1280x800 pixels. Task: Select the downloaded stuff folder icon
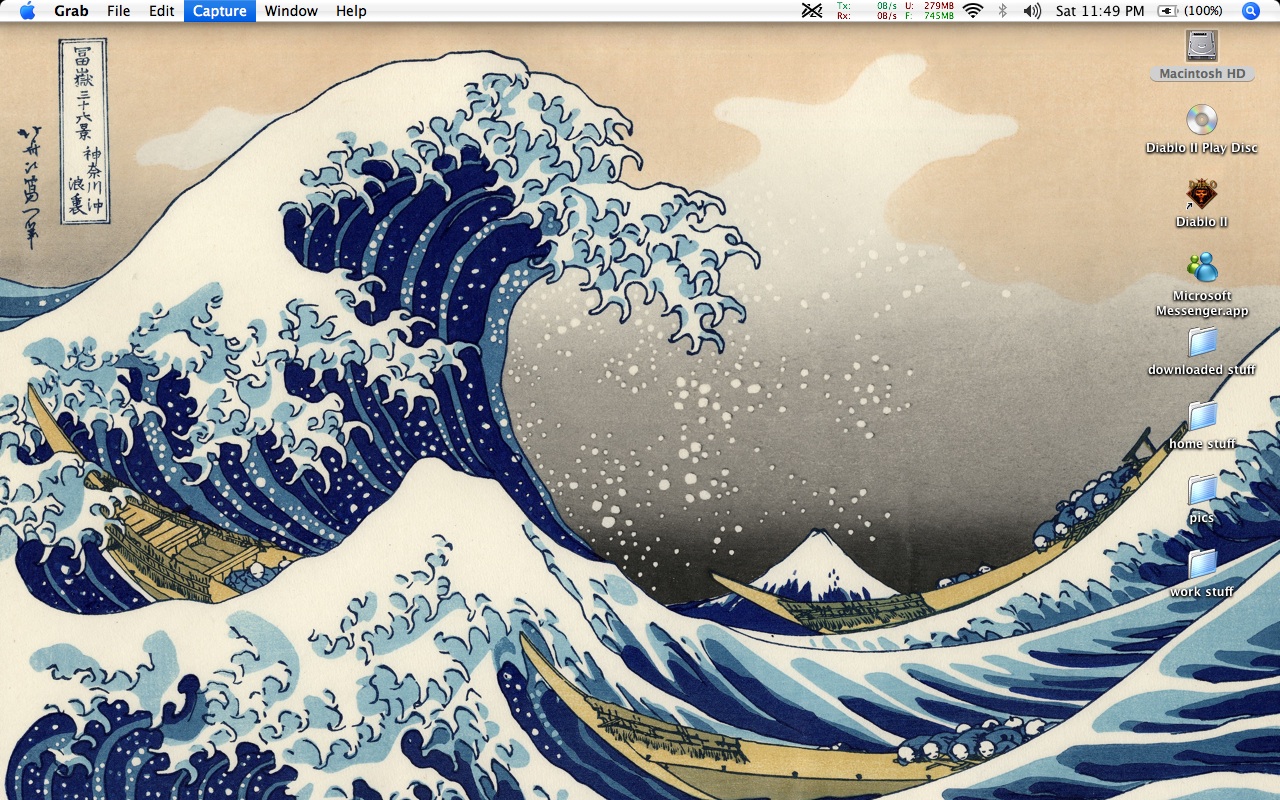tap(1202, 342)
